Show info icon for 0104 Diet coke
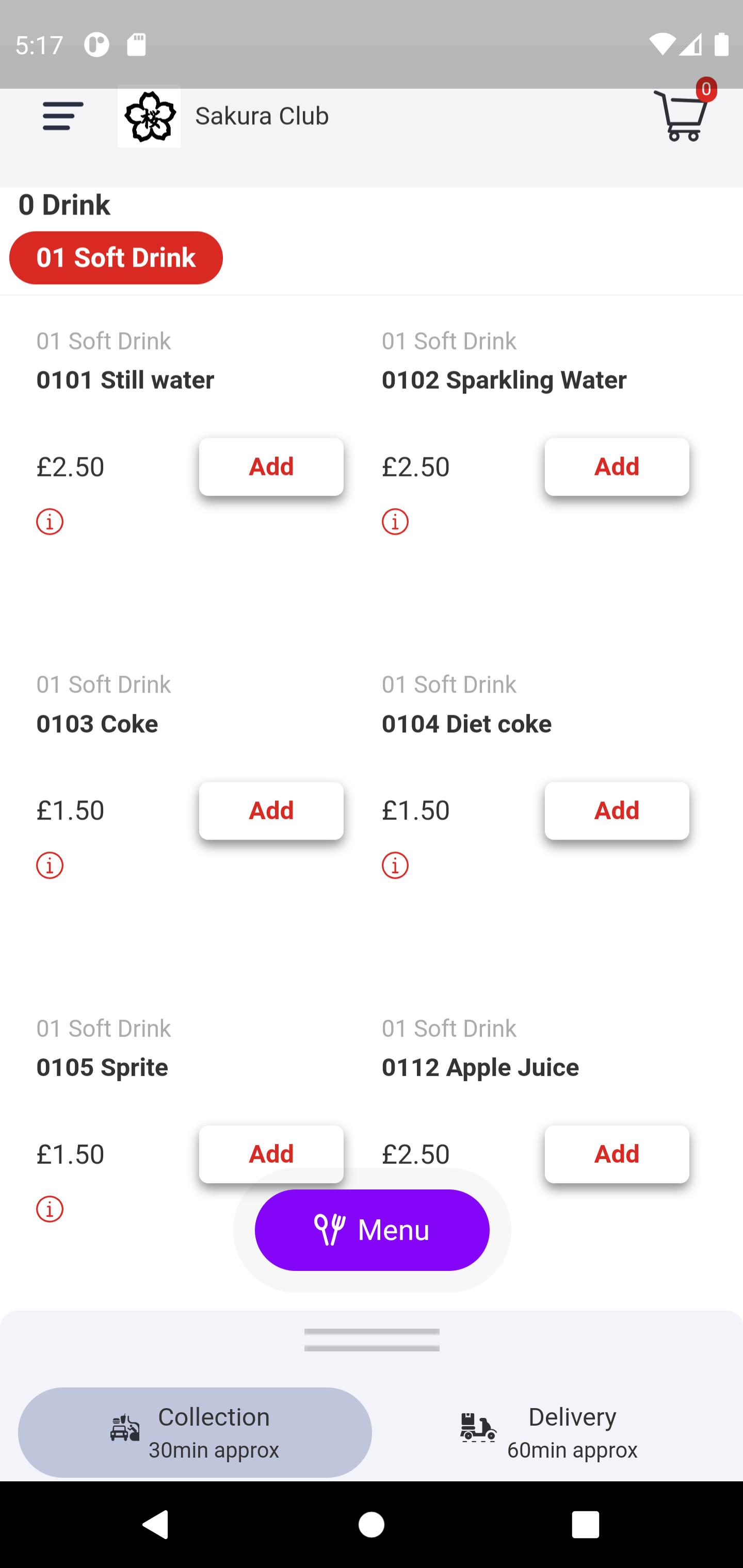 tap(395, 865)
